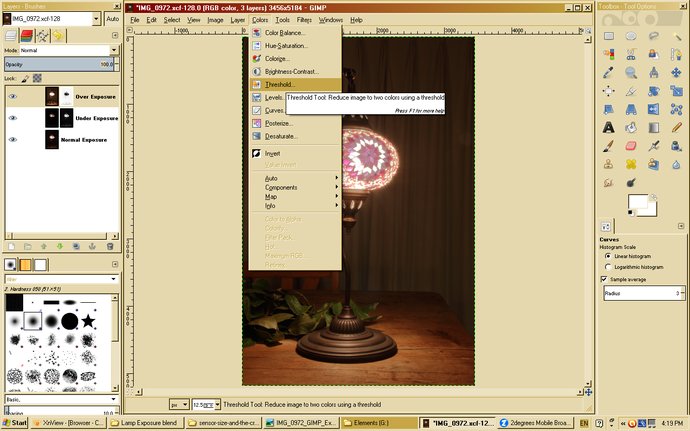The height and width of the screenshot is (431, 690).
Task: Select the Dodge/Burn tool
Action: click(x=631, y=182)
